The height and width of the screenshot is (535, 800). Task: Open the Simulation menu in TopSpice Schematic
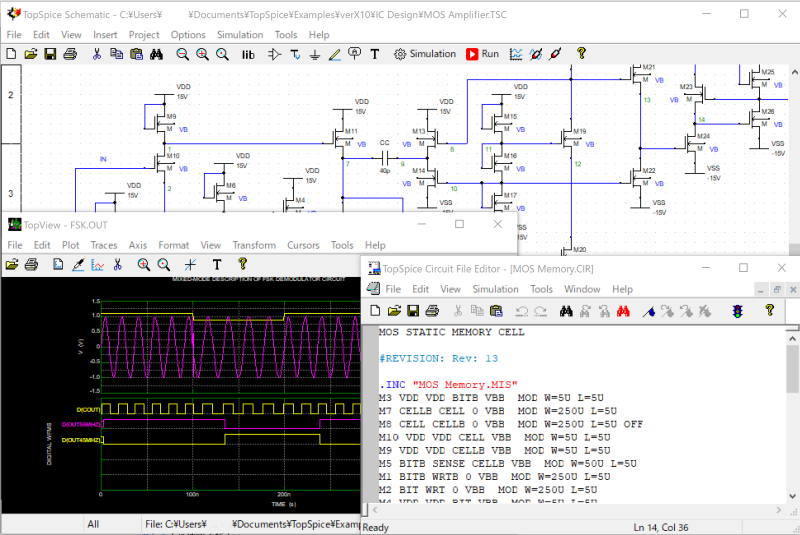point(240,35)
